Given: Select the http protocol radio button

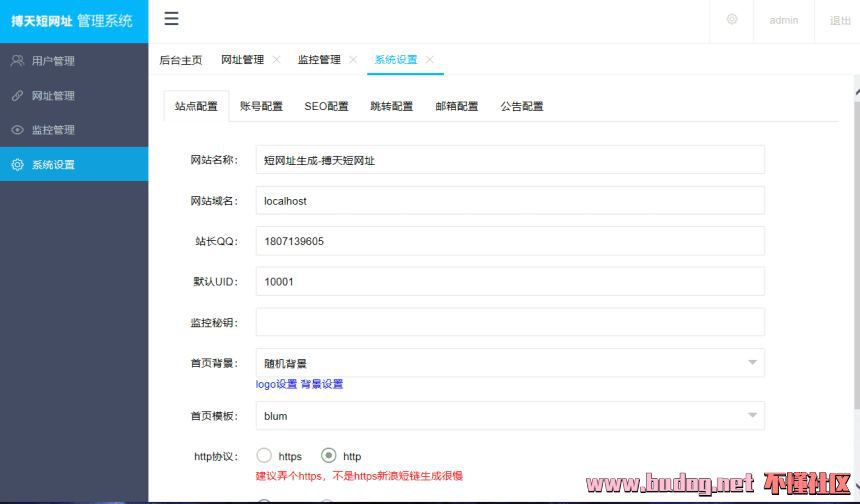Looking at the screenshot, I should [329, 456].
